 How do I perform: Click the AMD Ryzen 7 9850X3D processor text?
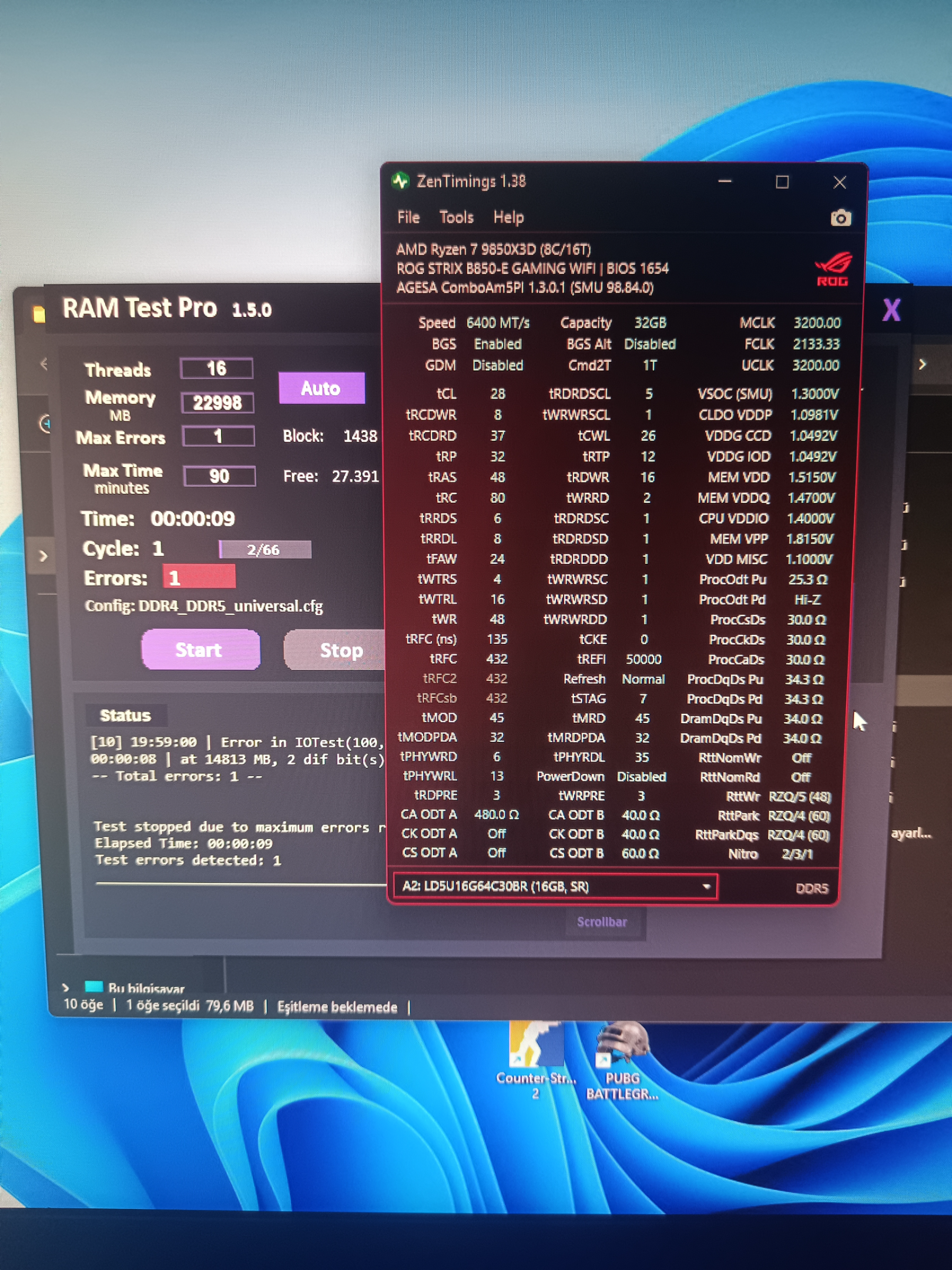tap(494, 249)
